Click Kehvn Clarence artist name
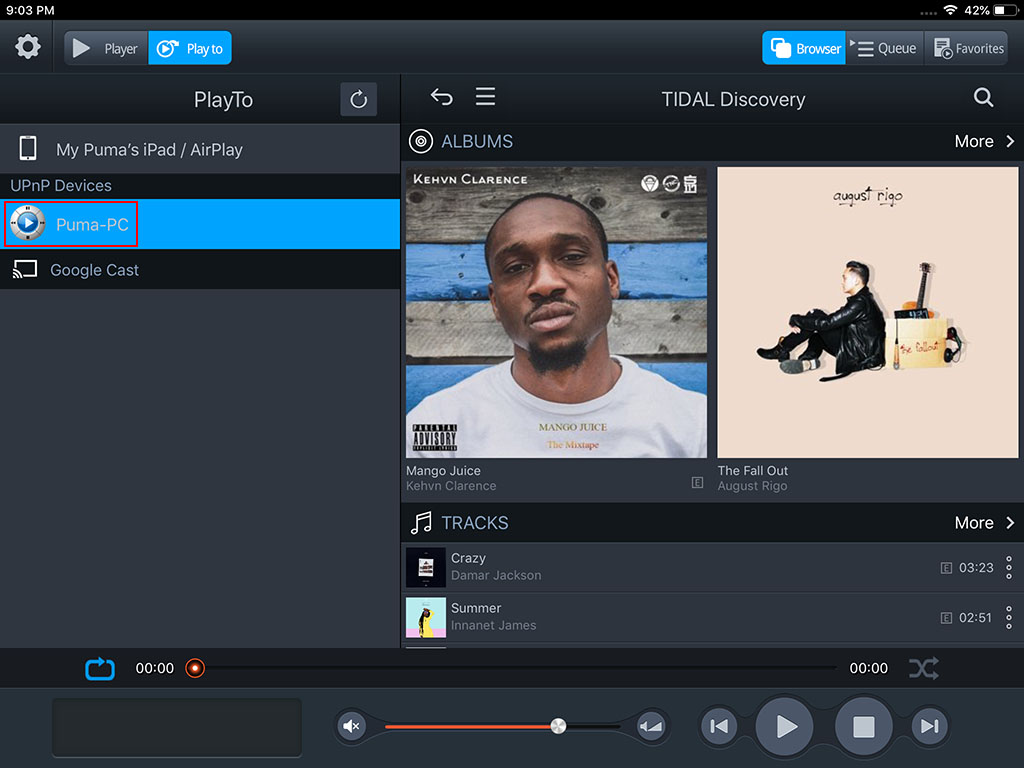Image resolution: width=1024 pixels, height=768 pixels. (x=451, y=486)
